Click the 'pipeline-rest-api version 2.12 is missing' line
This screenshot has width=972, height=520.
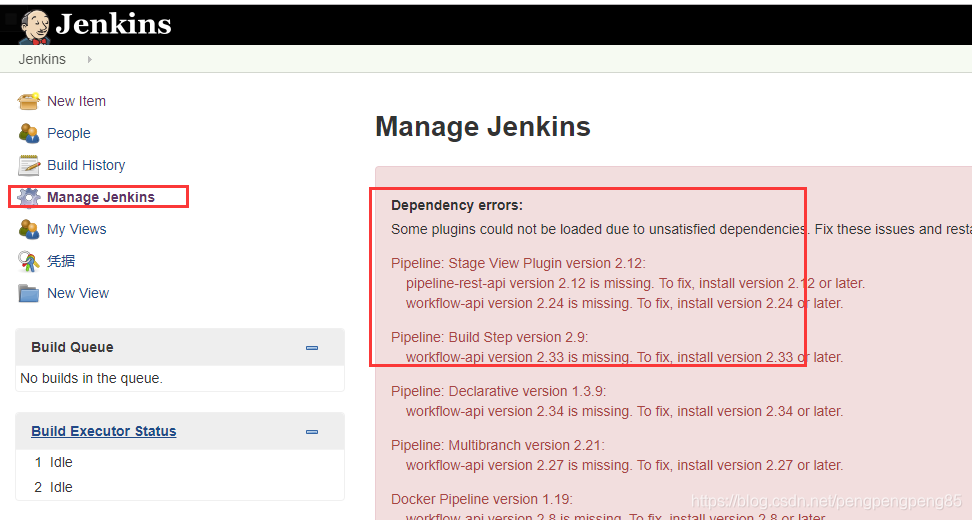click(x=635, y=283)
